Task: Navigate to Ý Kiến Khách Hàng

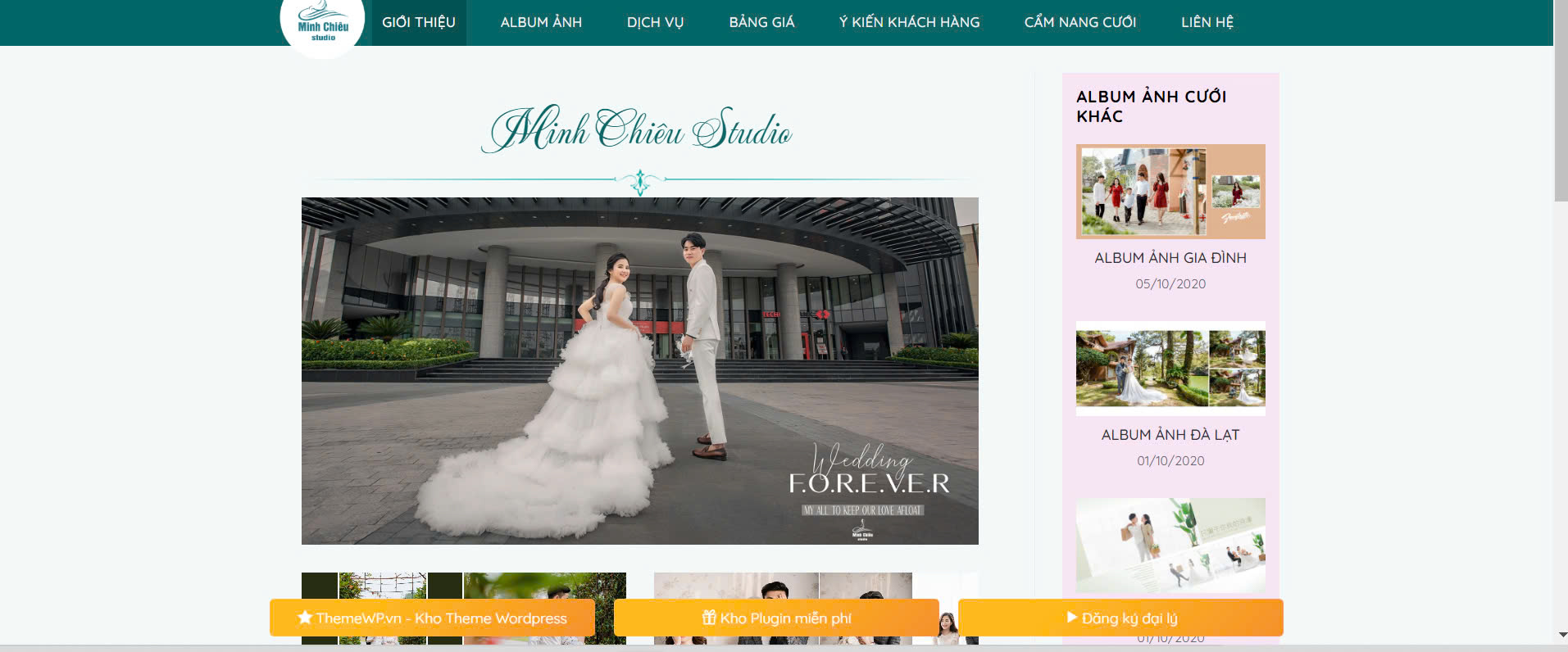Action: (x=909, y=22)
